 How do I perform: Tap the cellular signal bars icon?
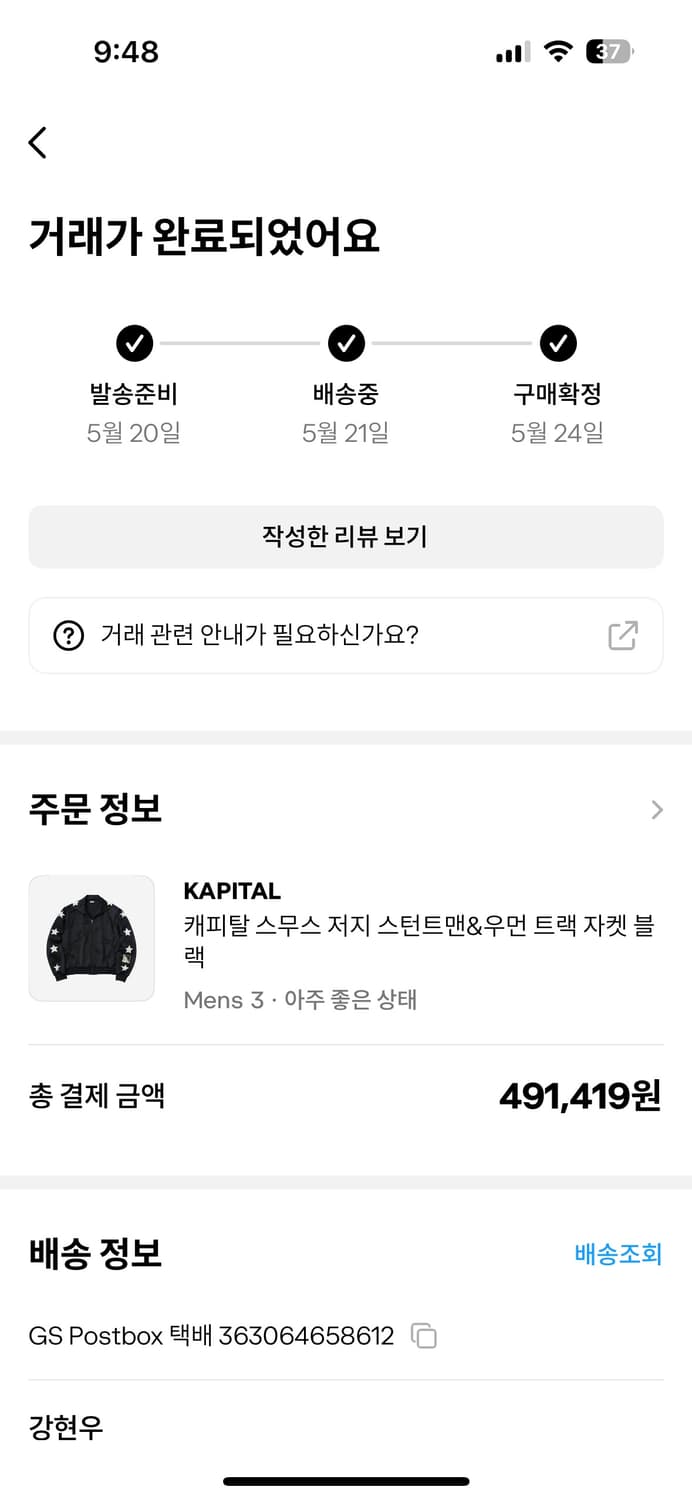click(511, 52)
